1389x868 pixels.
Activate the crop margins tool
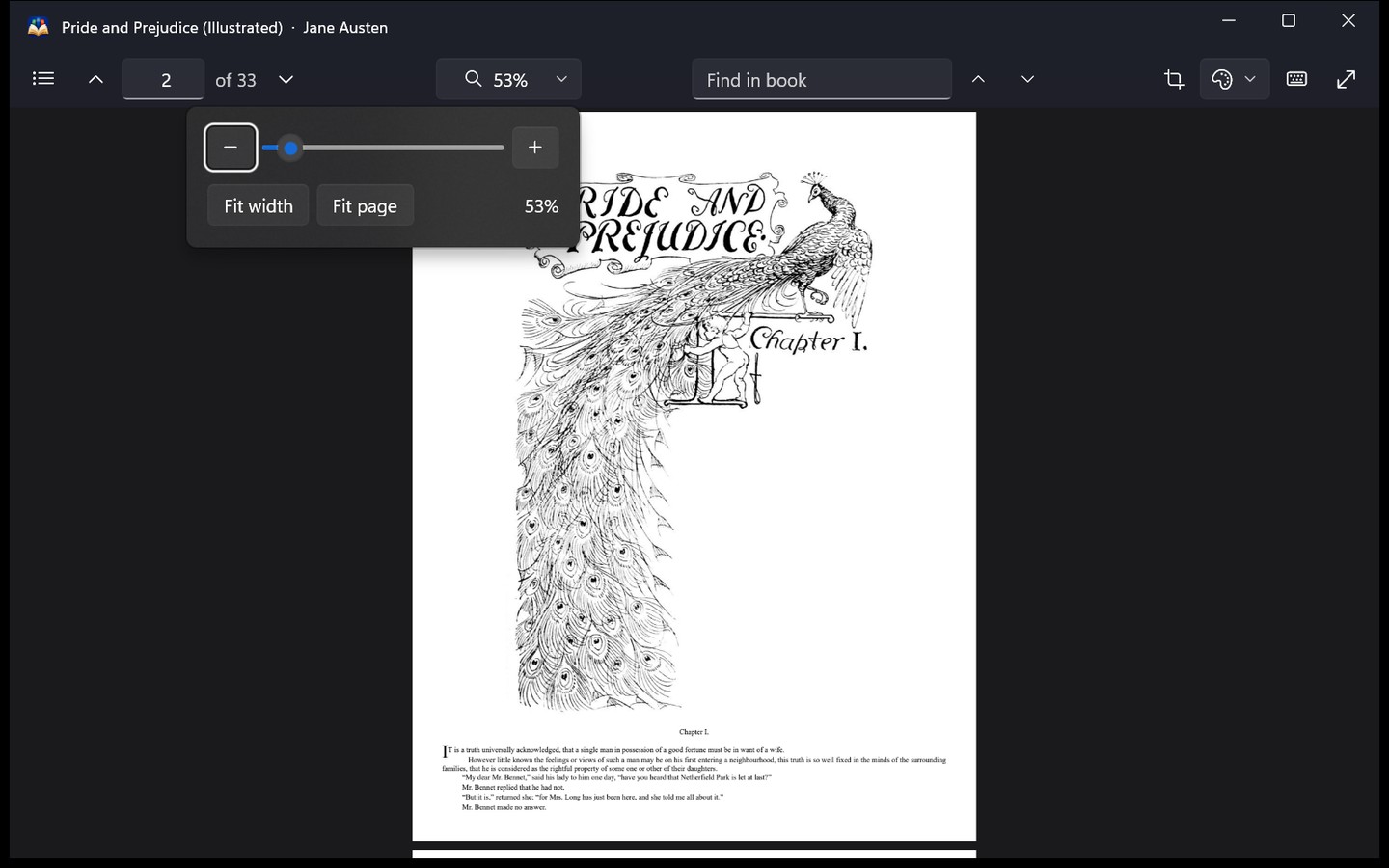point(1174,79)
